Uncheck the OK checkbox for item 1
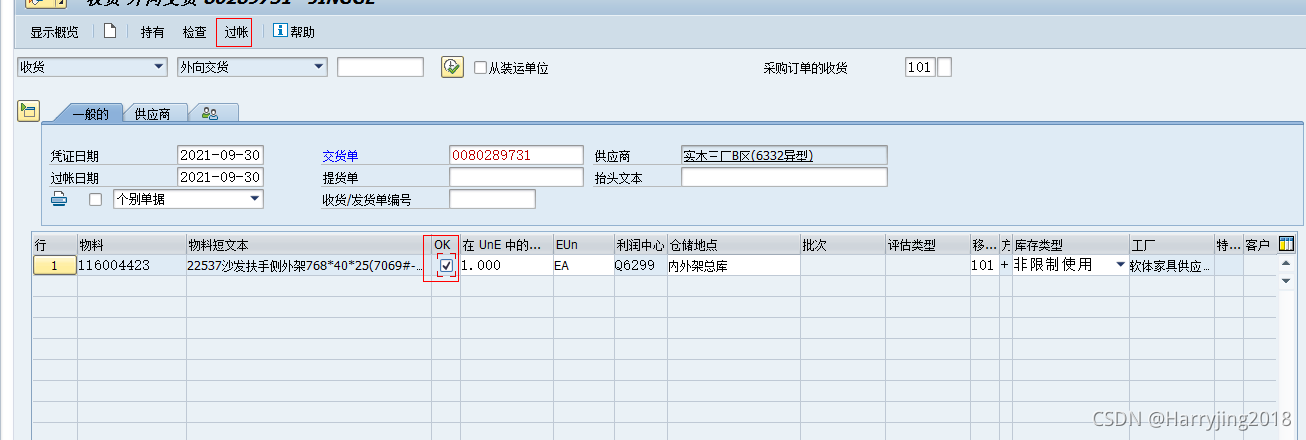 (x=446, y=265)
